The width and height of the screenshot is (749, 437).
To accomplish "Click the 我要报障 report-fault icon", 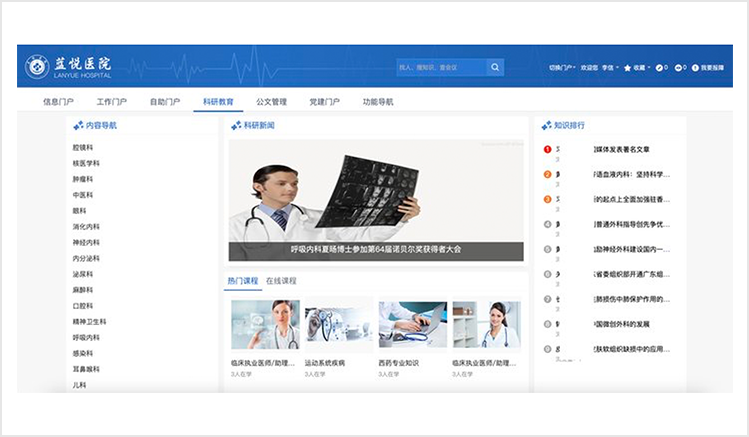I will point(696,68).
